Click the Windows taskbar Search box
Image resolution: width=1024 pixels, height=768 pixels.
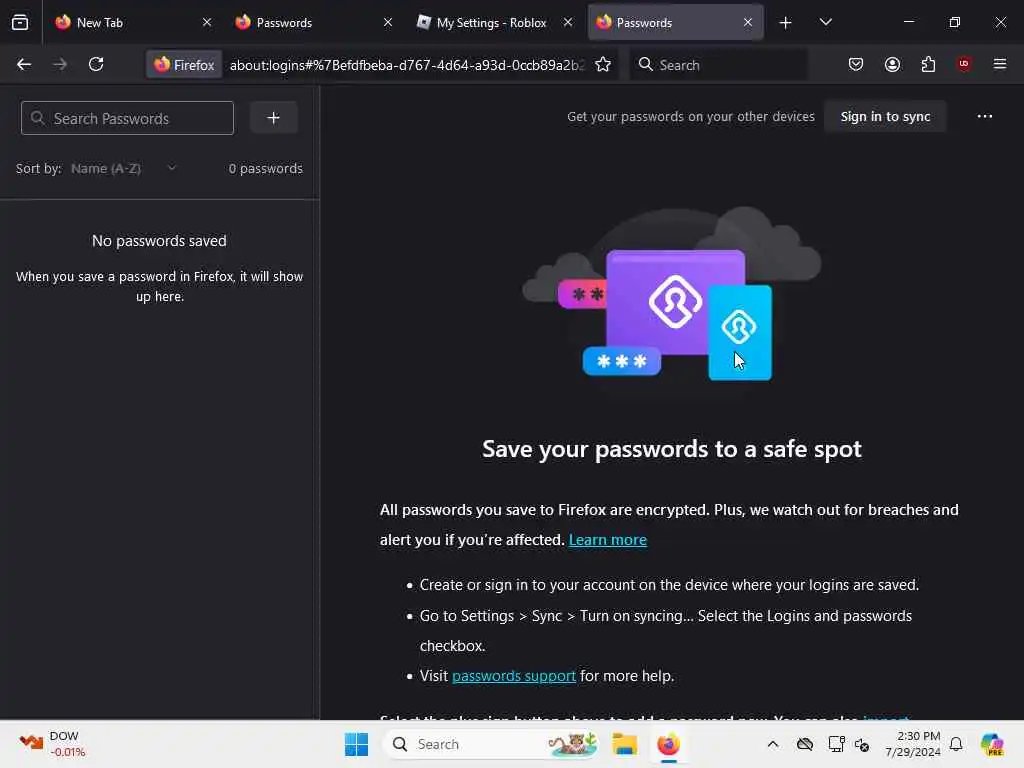pyautogui.click(x=492, y=744)
